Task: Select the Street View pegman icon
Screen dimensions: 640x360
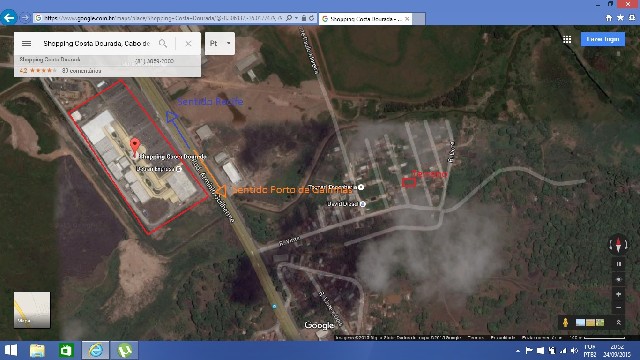Action: pyautogui.click(x=565, y=322)
